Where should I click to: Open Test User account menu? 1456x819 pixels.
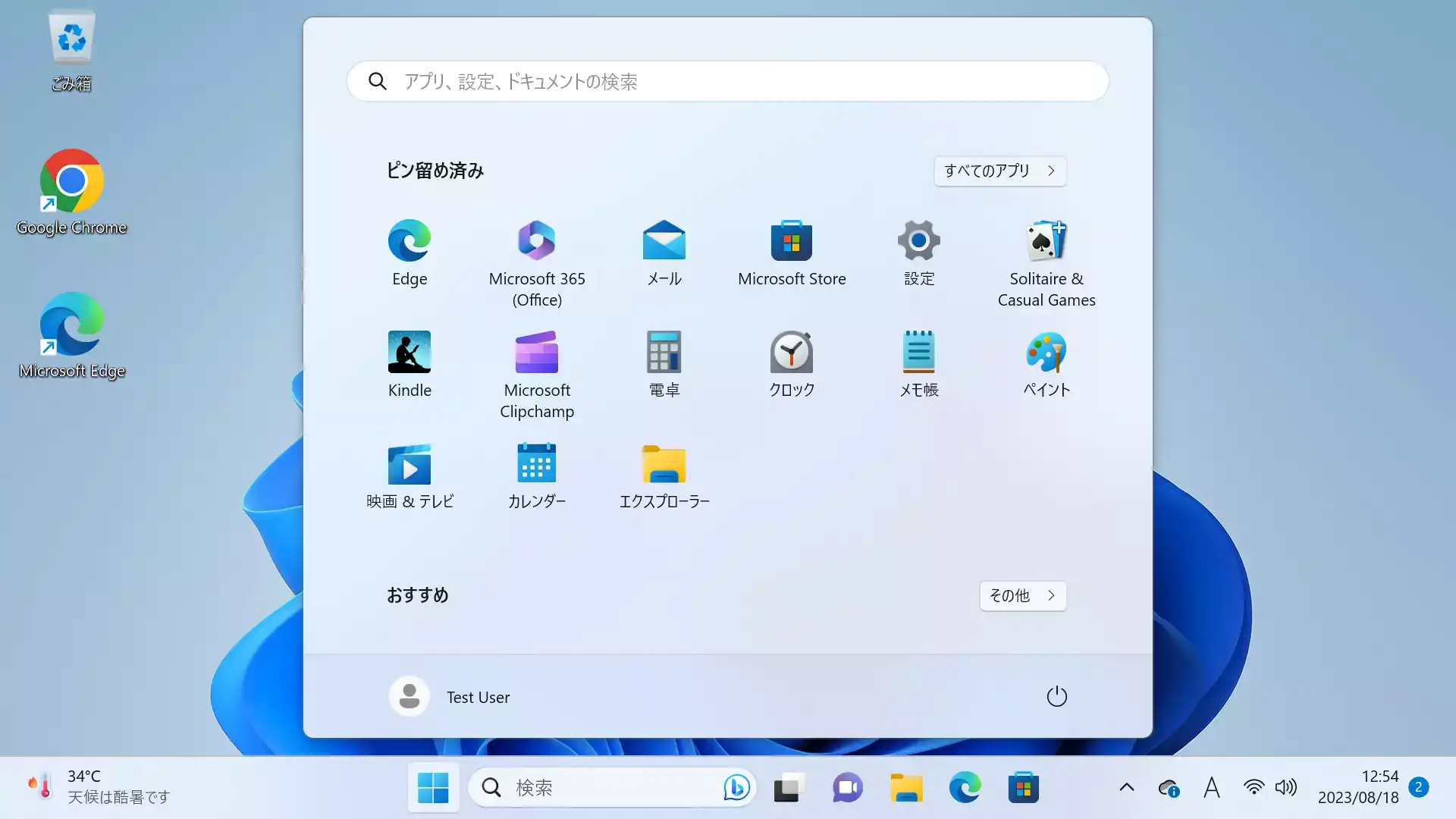point(450,696)
